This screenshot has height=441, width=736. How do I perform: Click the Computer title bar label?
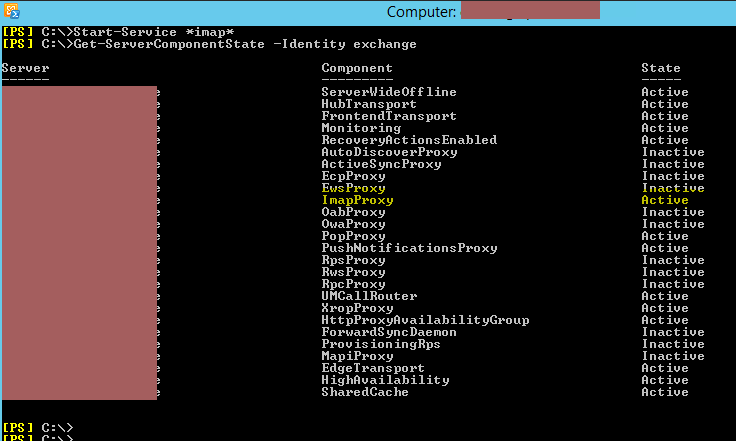coord(421,12)
